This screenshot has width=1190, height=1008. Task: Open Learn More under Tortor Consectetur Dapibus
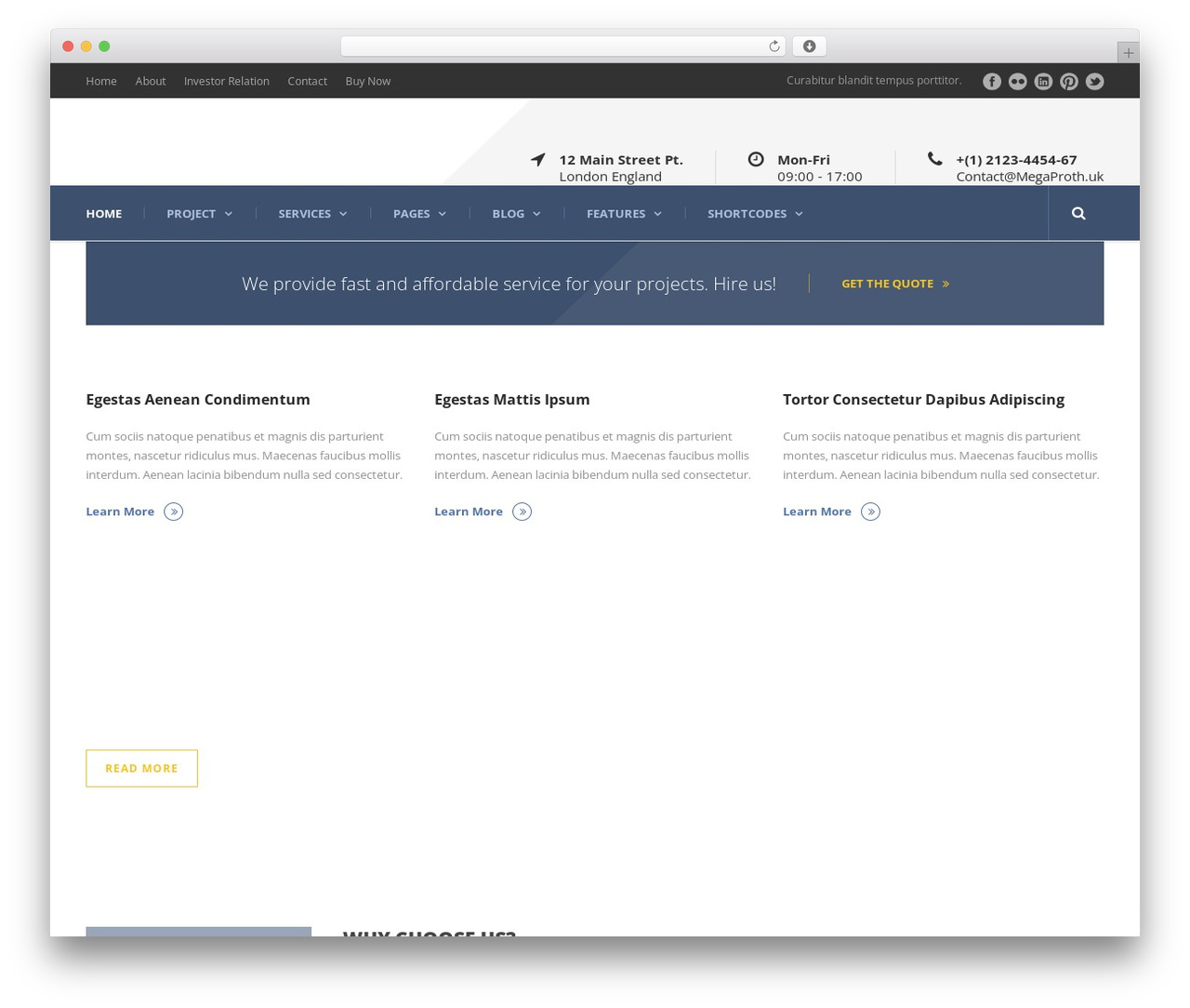(817, 511)
